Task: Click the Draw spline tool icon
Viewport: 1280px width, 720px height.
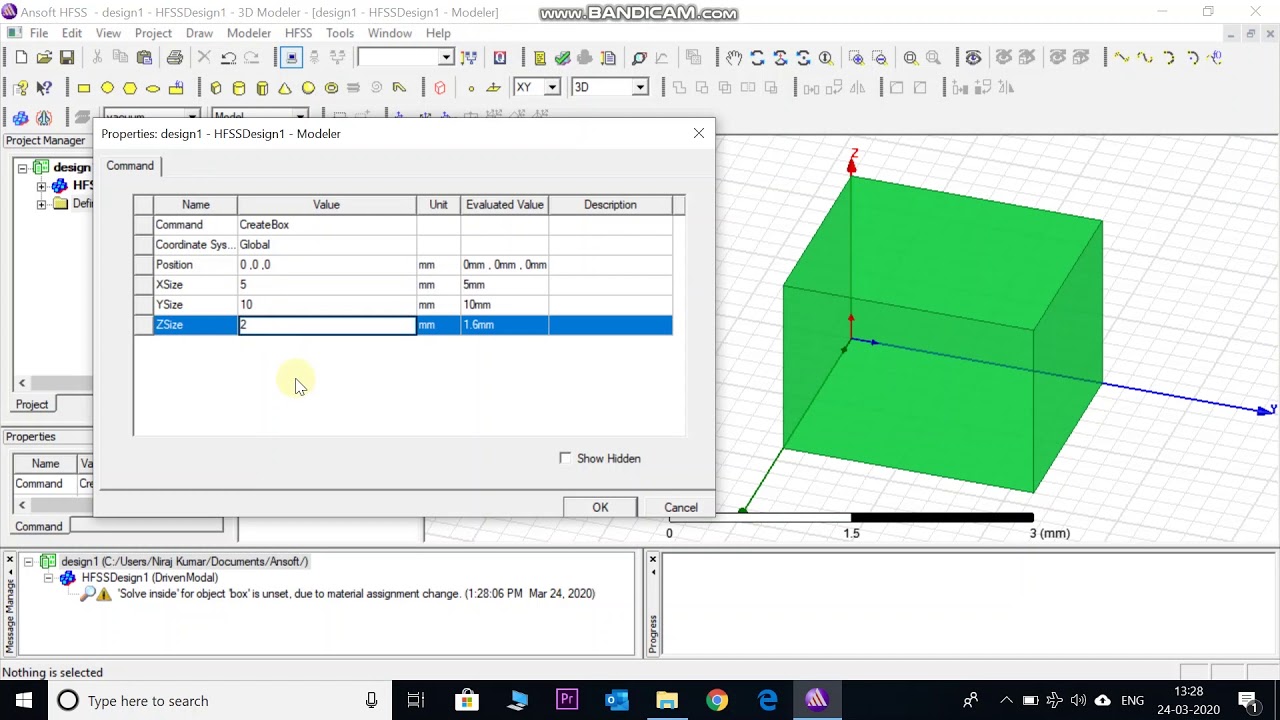Action: tap(1144, 58)
